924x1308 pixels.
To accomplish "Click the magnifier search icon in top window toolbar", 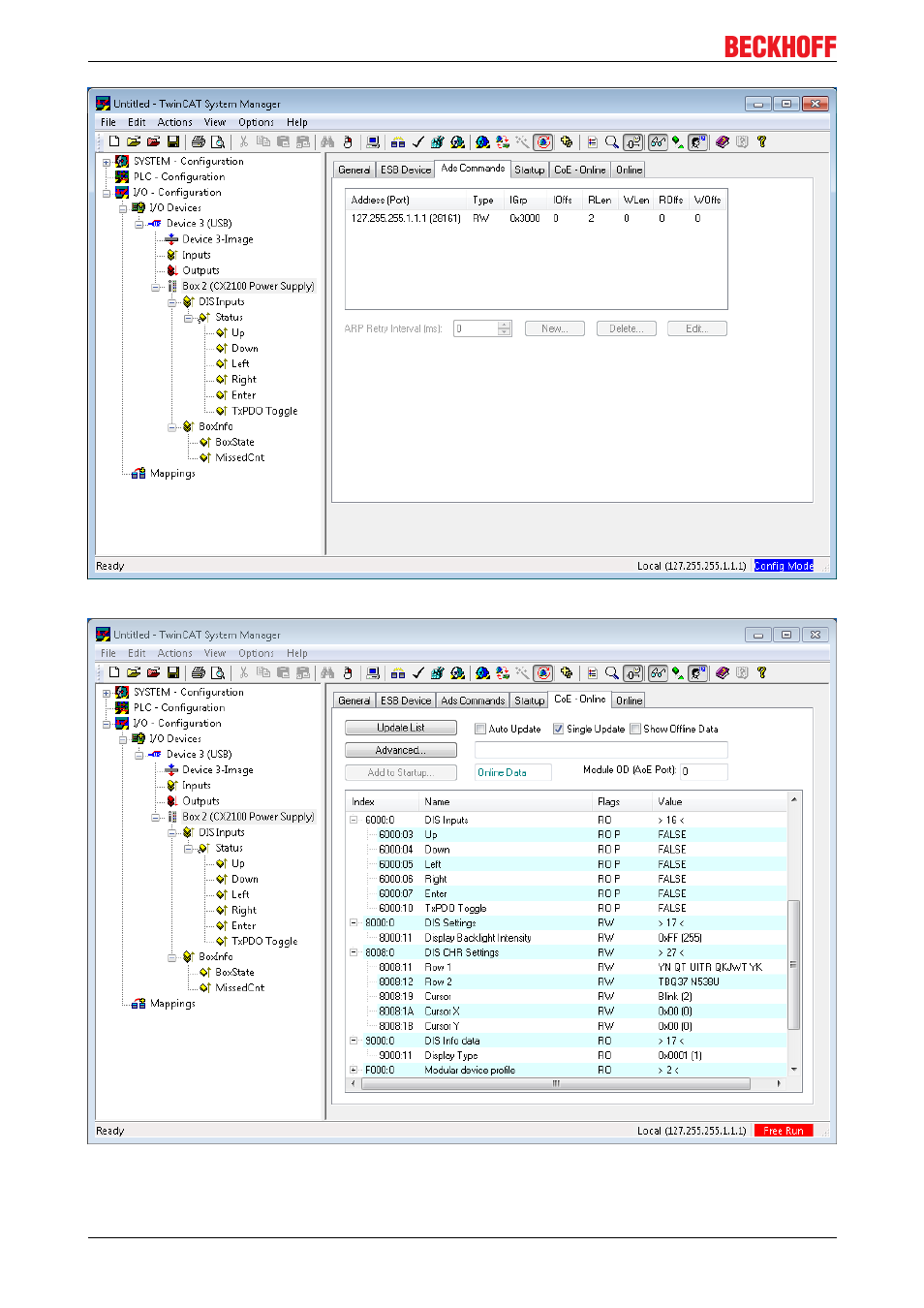I will [x=612, y=141].
